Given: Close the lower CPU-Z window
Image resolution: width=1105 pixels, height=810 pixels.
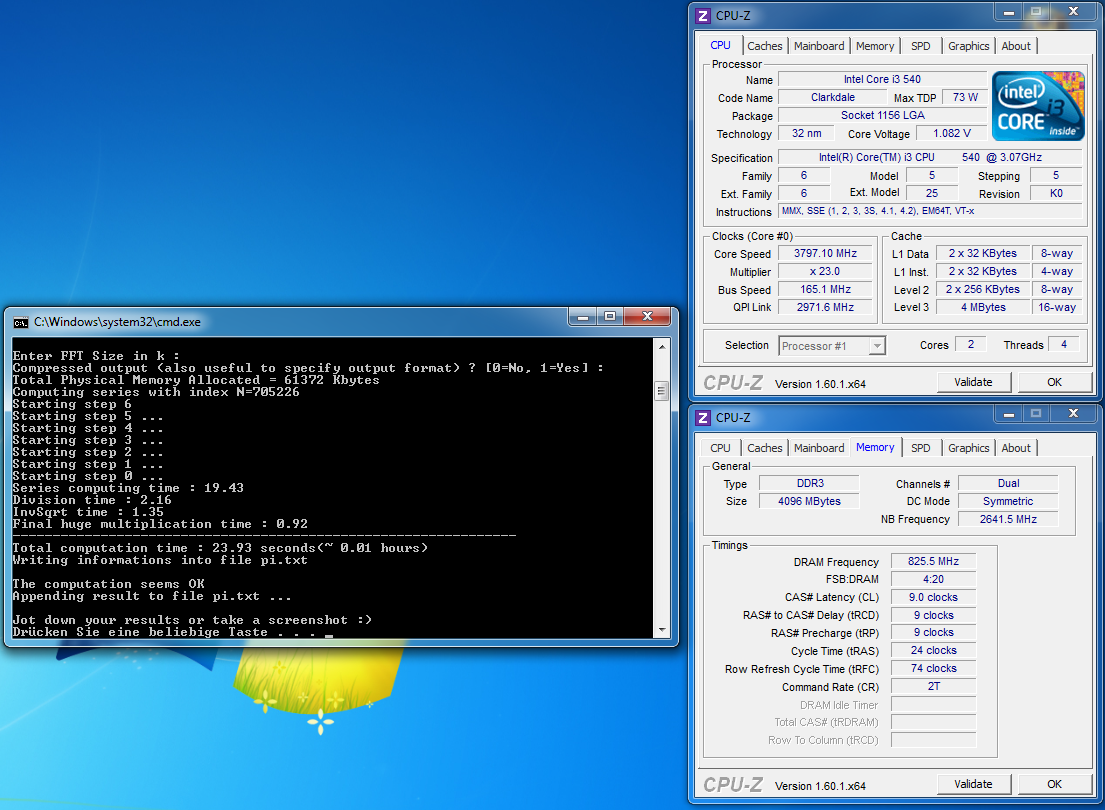Looking at the screenshot, I should point(1073,414).
